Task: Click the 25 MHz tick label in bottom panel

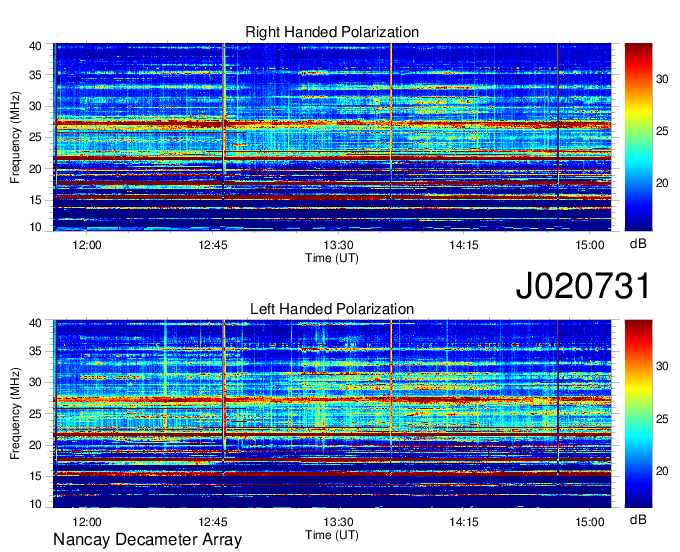Action: (36, 414)
